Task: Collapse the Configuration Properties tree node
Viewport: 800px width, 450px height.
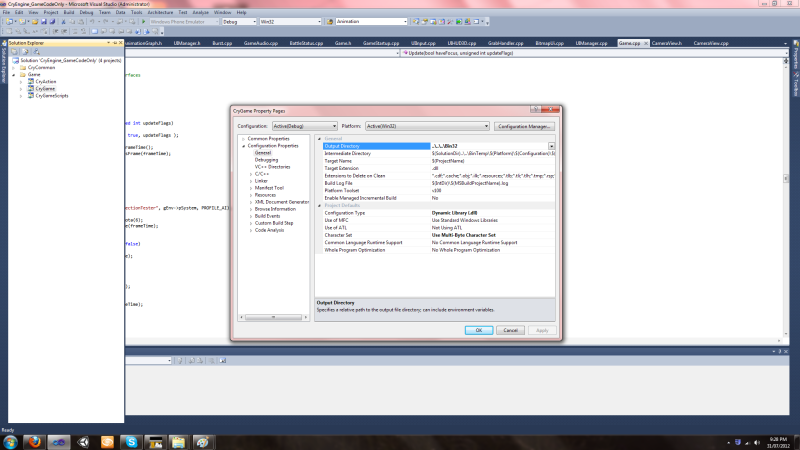Action: 243,146
